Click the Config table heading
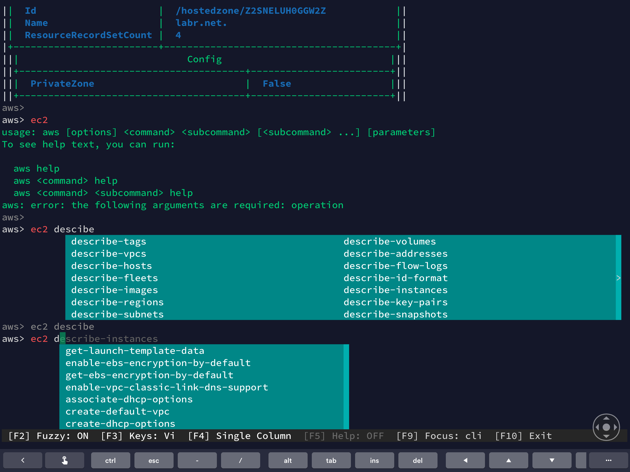630x472 pixels. pyautogui.click(x=205, y=59)
